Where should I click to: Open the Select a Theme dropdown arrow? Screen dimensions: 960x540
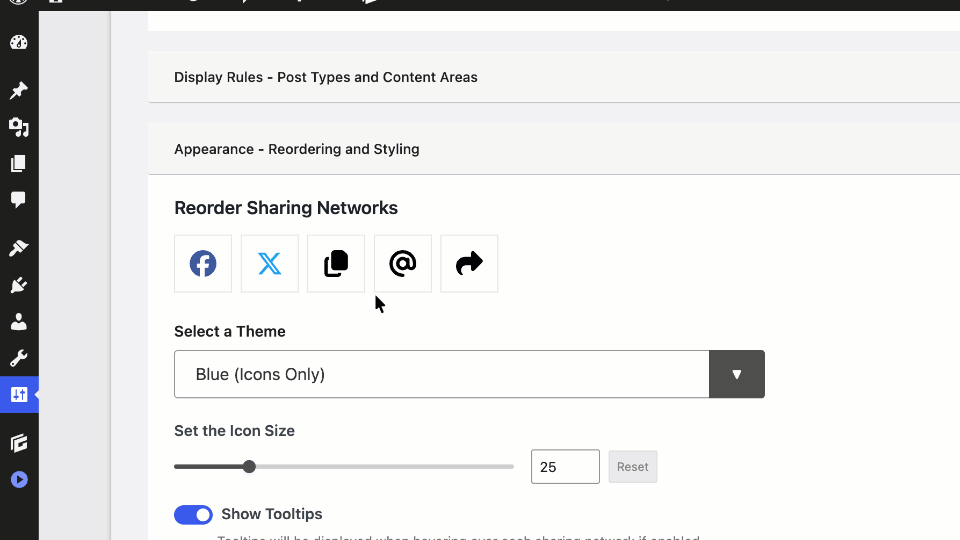tap(737, 374)
